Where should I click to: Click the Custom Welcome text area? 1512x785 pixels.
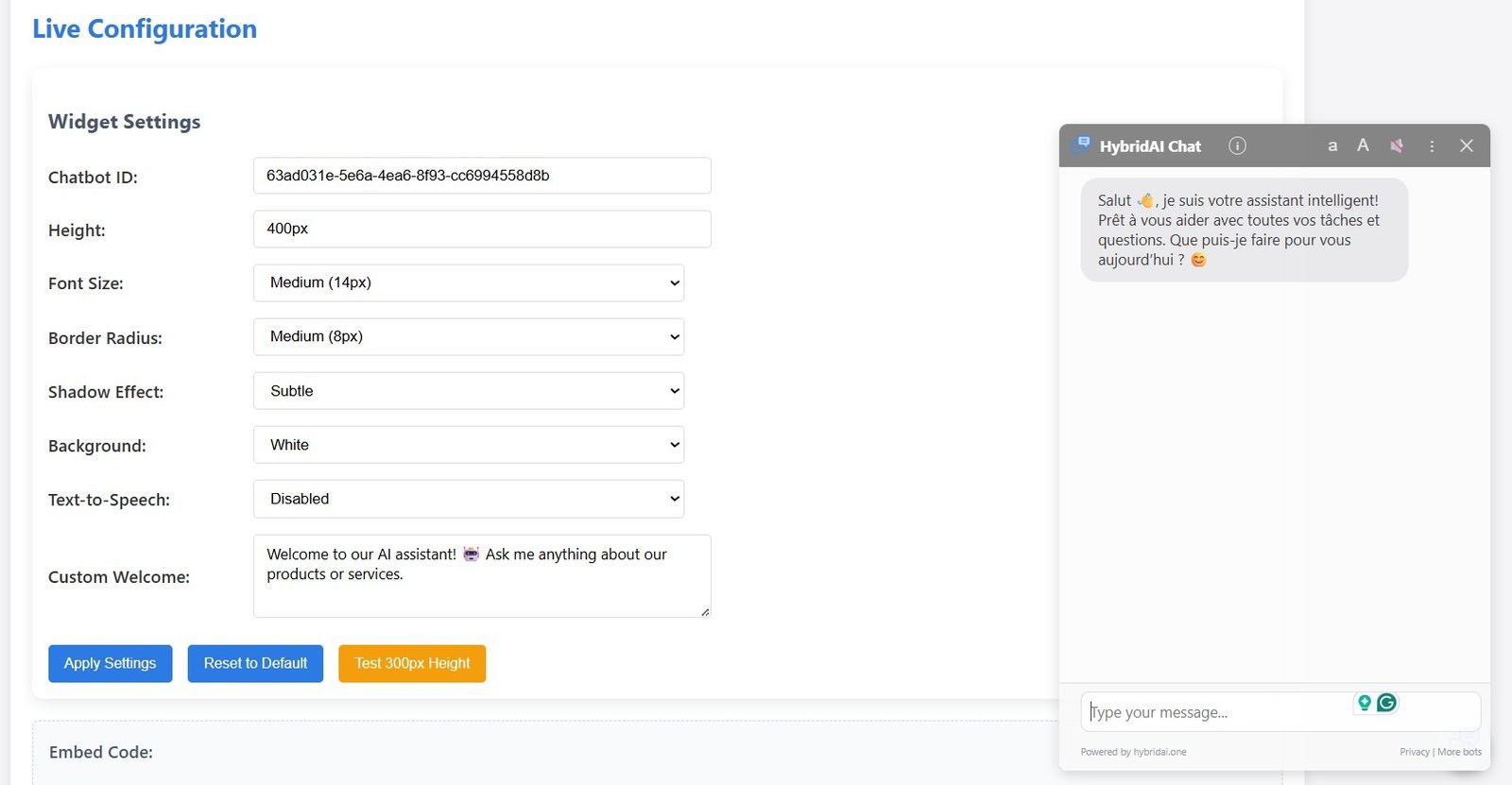pos(482,576)
